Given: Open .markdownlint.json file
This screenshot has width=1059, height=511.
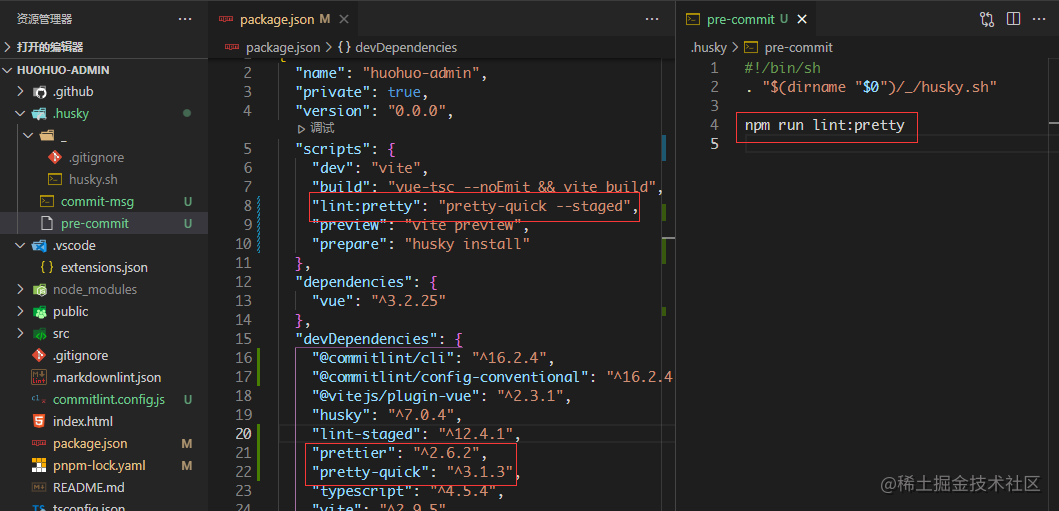Looking at the screenshot, I should pyautogui.click(x=107, y=377).
